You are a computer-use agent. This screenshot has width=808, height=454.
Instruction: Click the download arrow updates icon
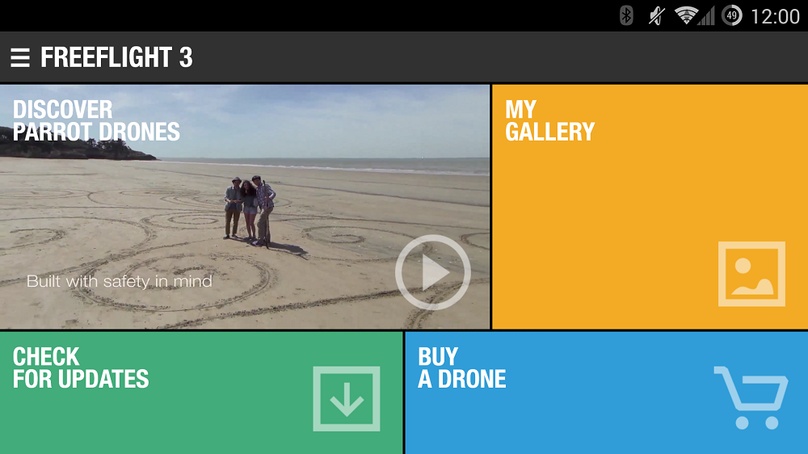(346, 399)
